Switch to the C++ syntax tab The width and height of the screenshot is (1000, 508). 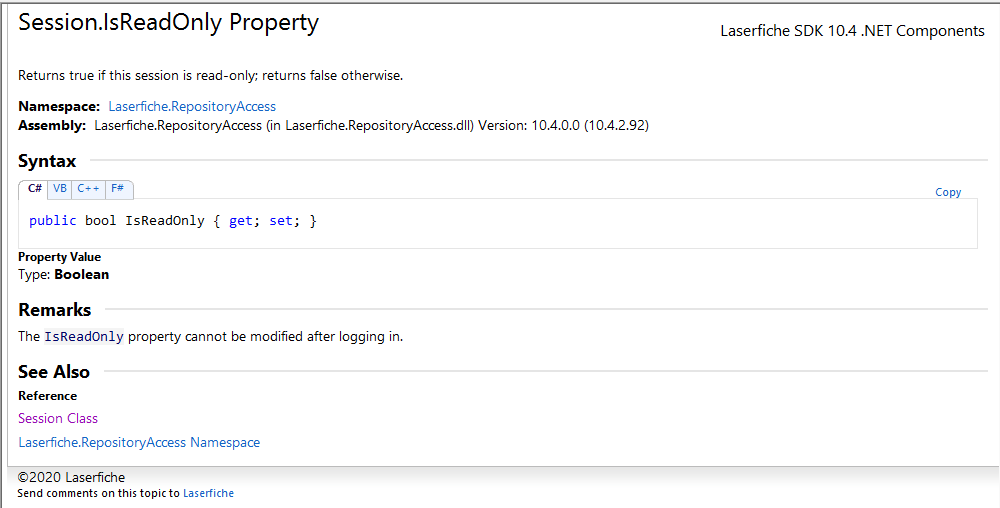88,189
